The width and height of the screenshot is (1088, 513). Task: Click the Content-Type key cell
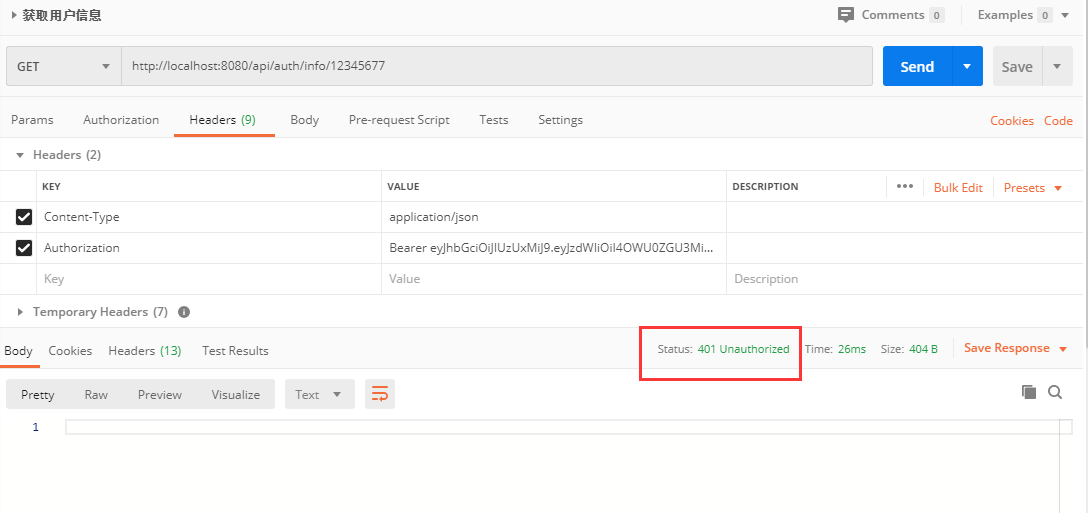coord(209,217)
